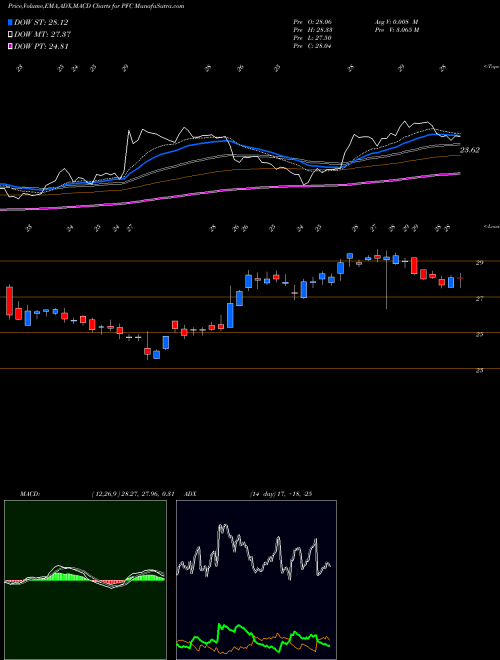Click the 'Pre O: 28.06' open value

pyautogui.click(x=312, y=22)
